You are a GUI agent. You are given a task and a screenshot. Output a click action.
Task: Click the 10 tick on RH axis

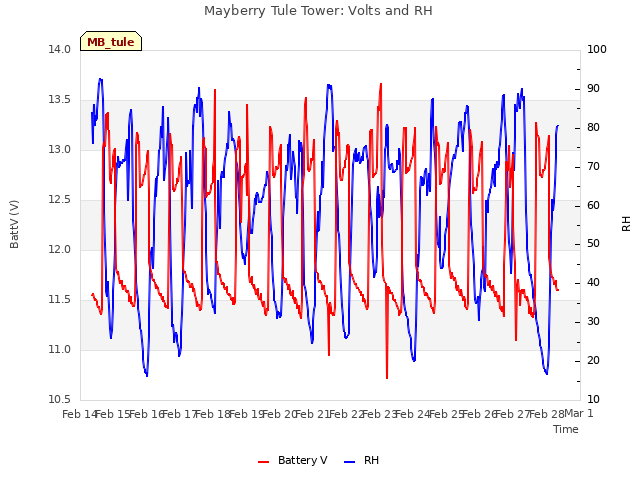593,399
